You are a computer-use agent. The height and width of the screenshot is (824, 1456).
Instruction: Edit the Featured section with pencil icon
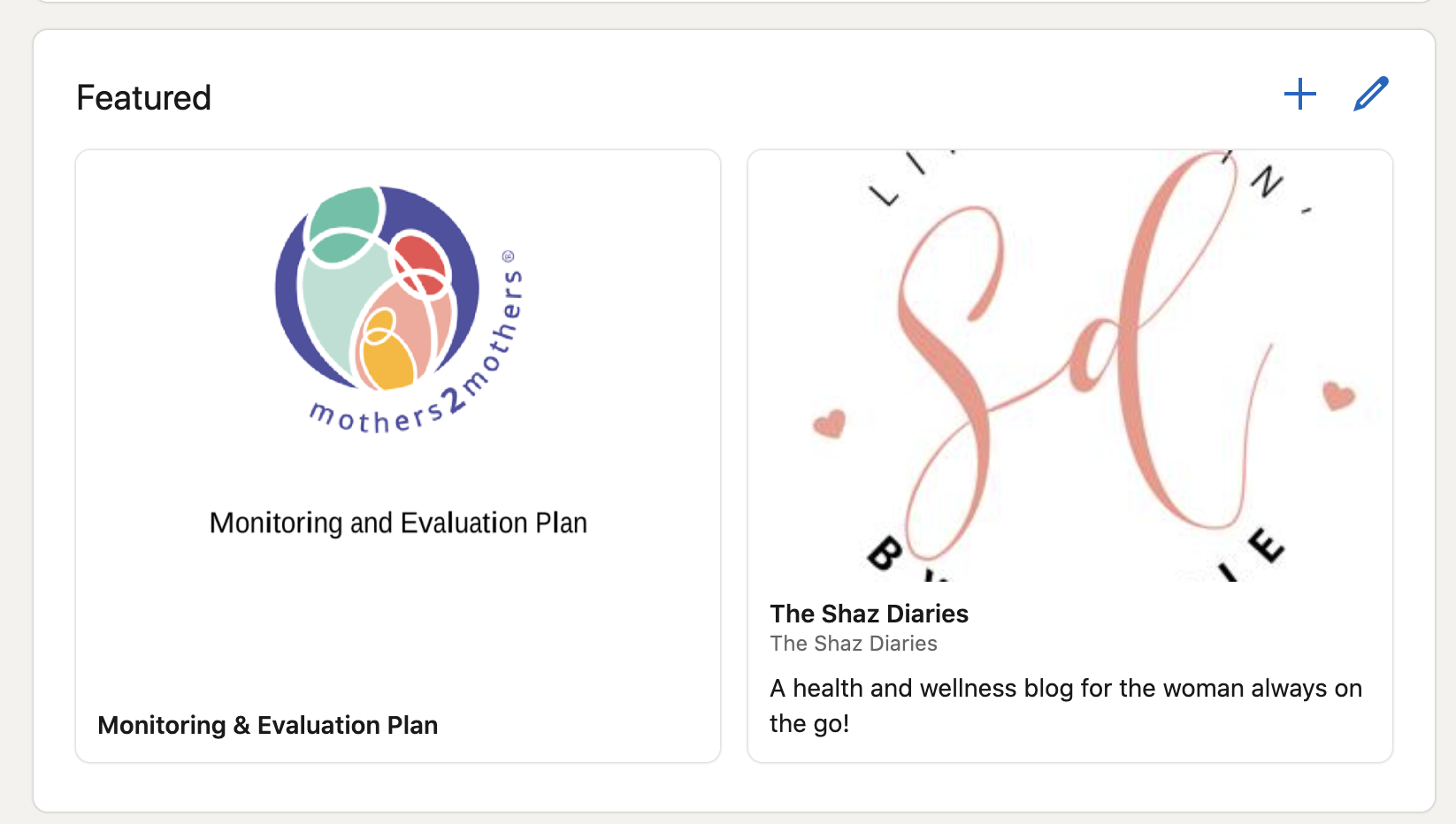[x=1371, y=94]
